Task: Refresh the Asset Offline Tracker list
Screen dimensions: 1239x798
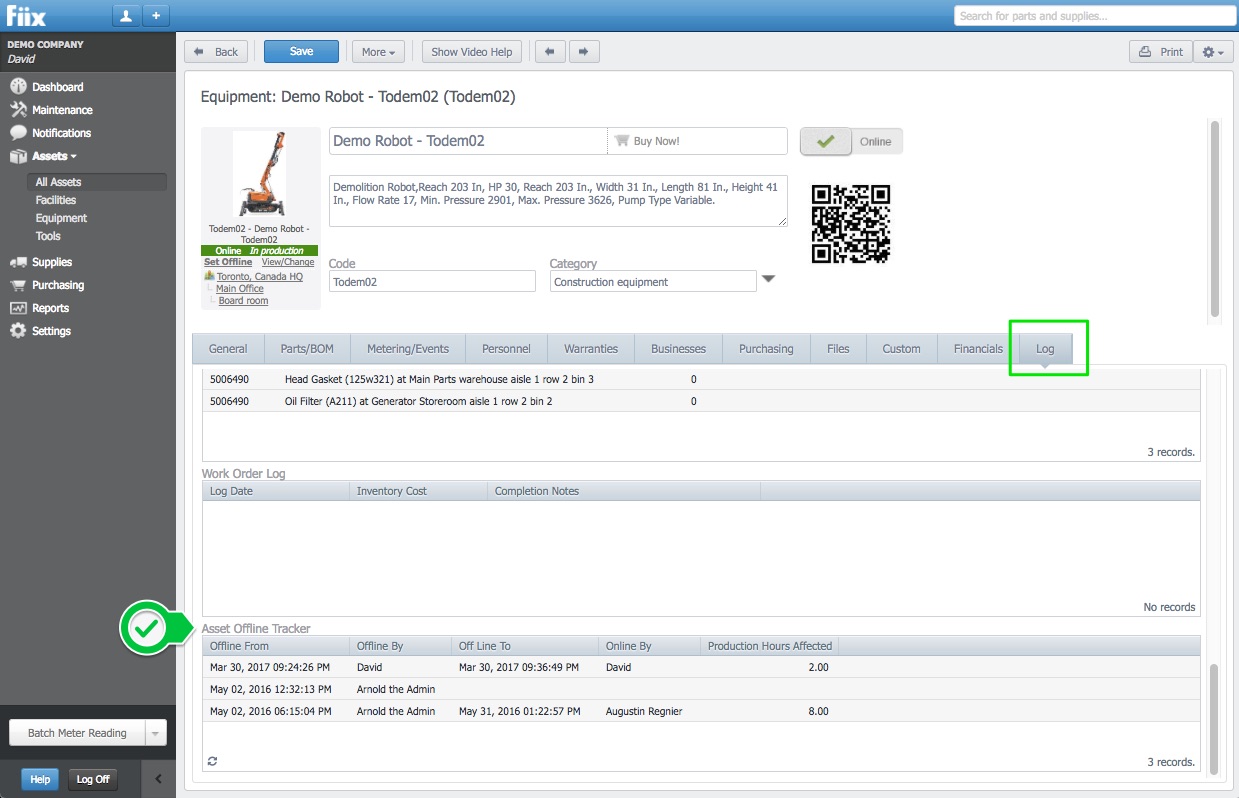Action: coord(212,762)
